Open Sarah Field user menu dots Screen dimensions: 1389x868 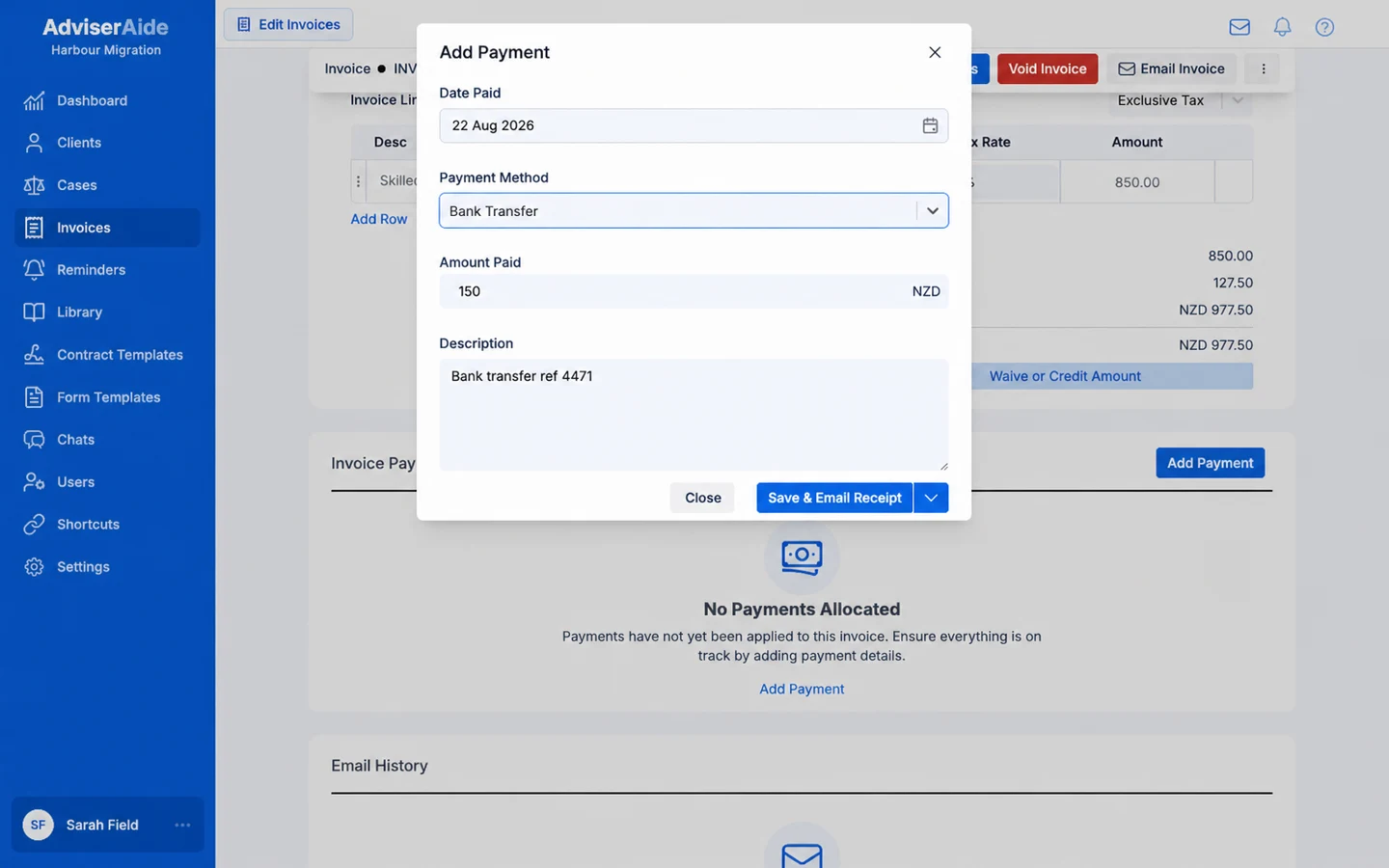[x=182, y=825]
